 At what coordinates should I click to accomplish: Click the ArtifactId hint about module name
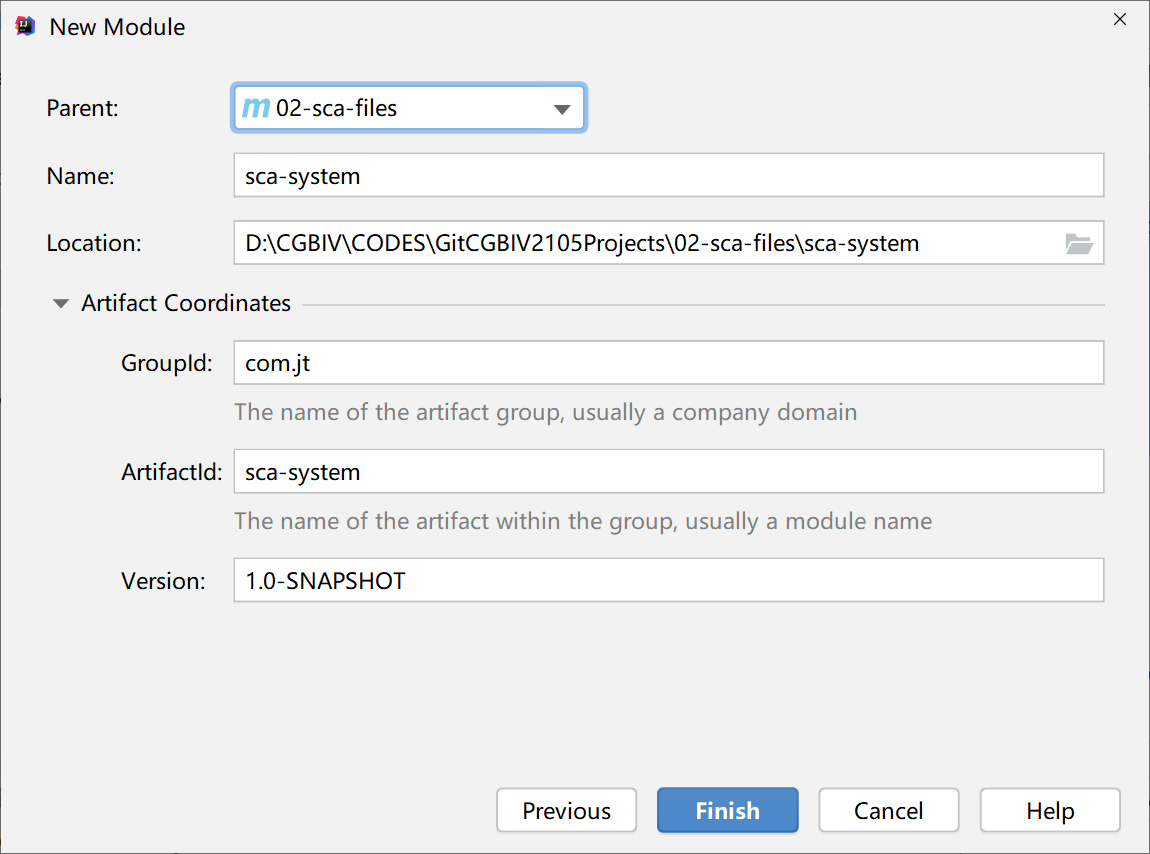(582, 521)
